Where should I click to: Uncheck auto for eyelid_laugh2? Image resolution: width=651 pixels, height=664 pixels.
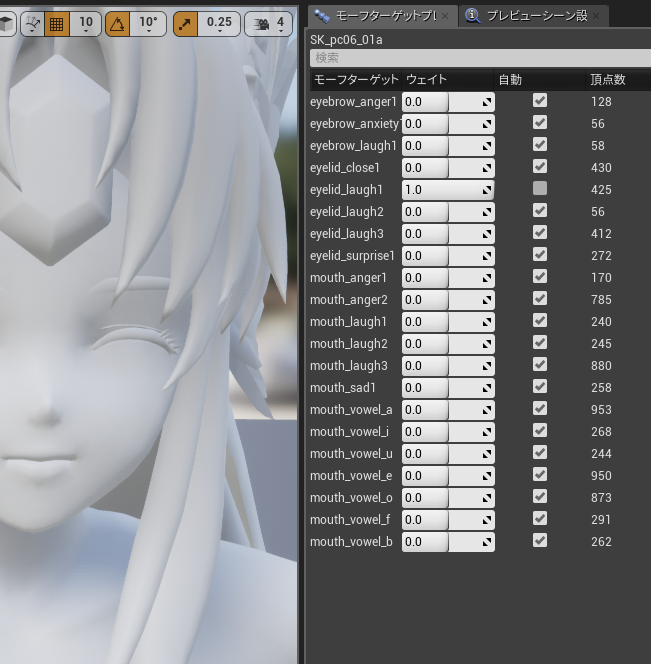[540, 210]
